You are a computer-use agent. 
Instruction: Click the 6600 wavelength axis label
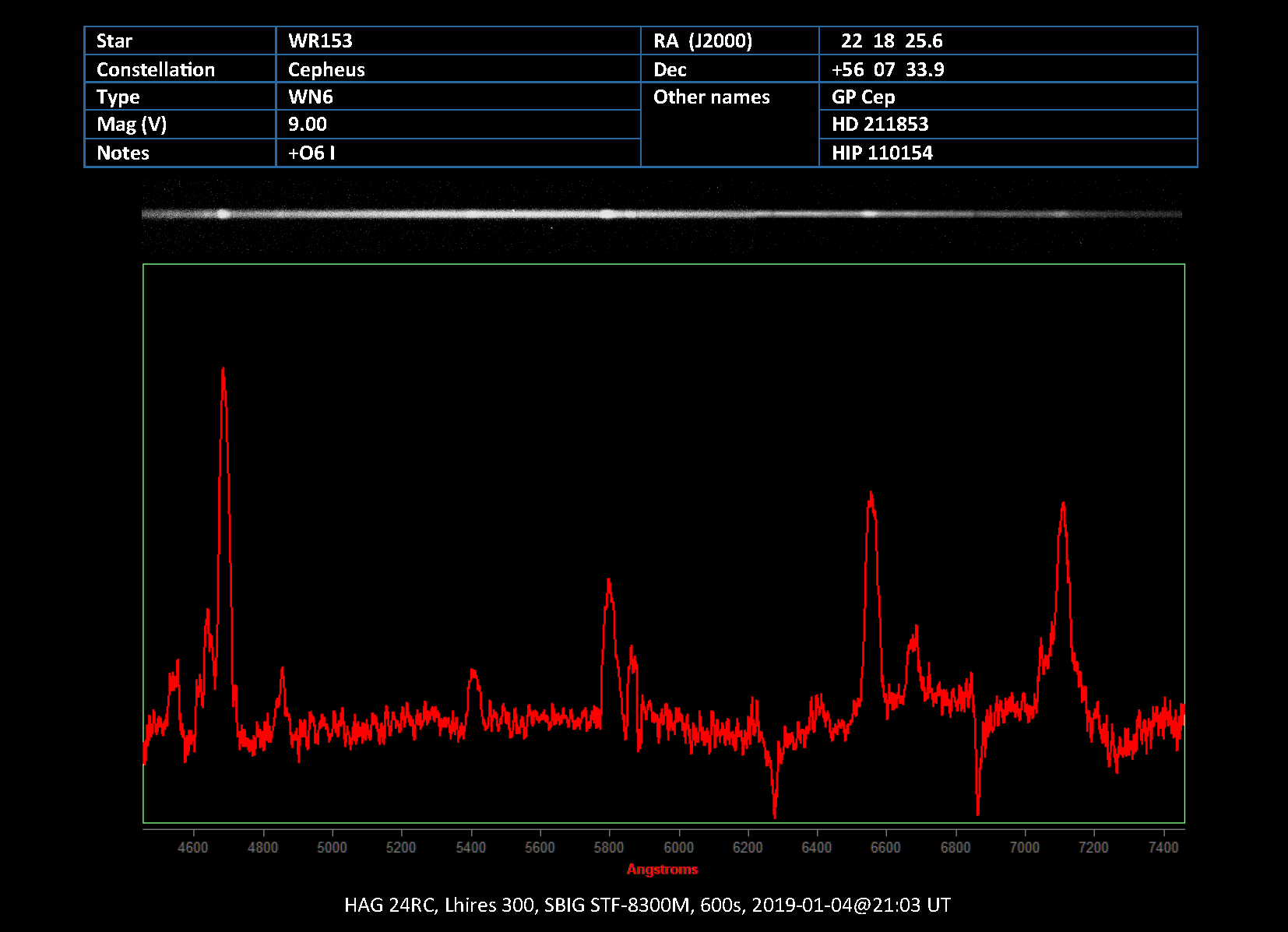(885, 847)
